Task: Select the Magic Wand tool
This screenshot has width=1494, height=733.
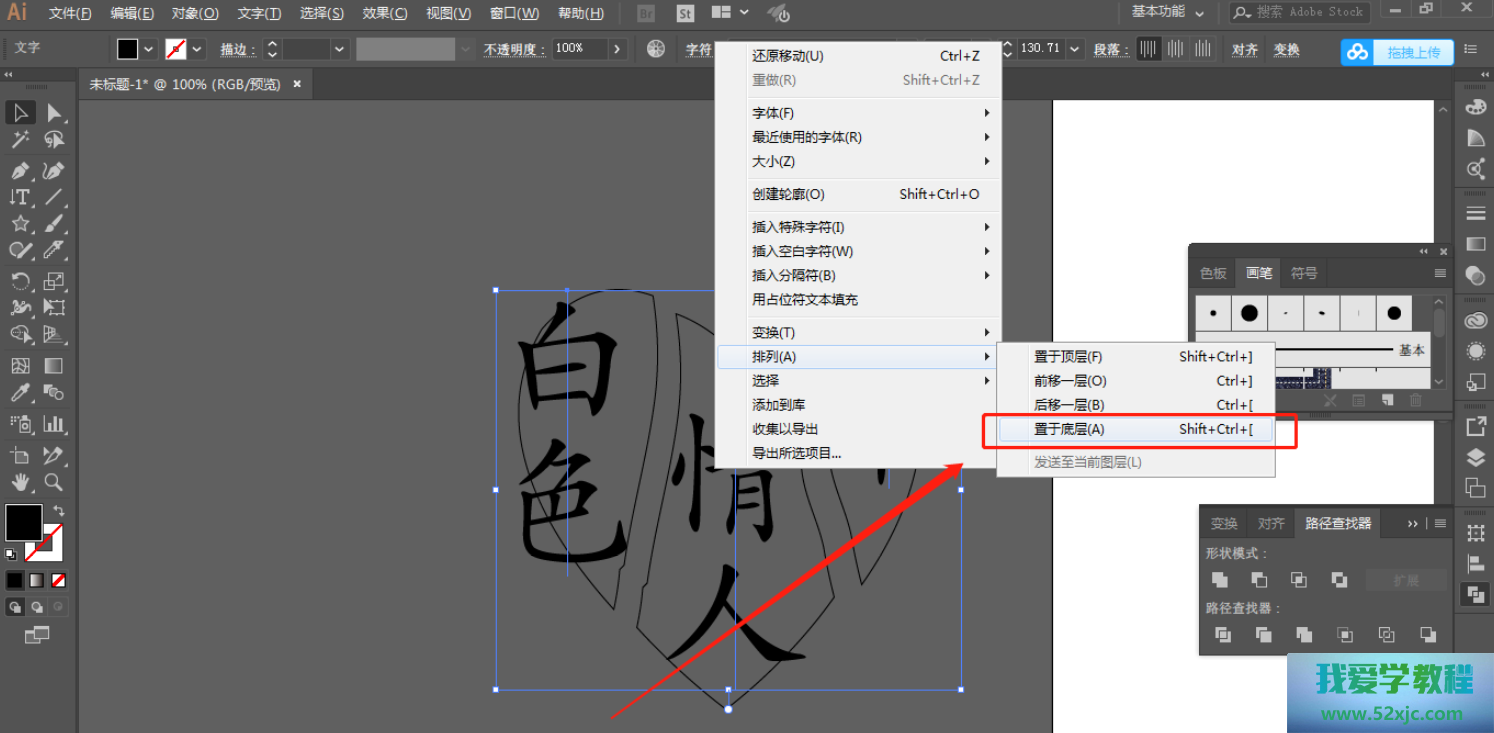Action: 19,141
